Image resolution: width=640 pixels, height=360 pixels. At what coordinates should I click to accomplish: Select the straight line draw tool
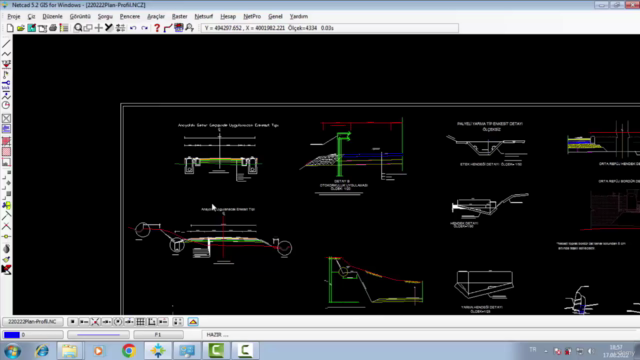(6, 44)
